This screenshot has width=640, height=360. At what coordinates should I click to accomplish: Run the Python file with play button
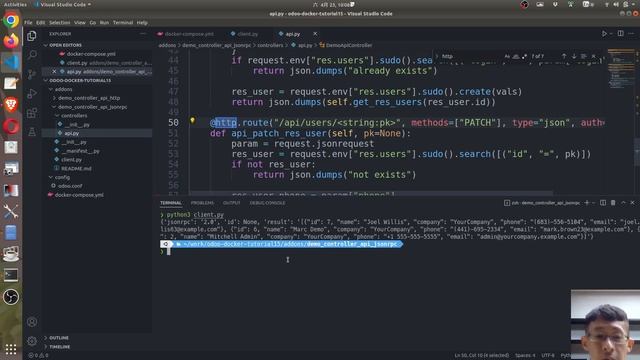604,33
